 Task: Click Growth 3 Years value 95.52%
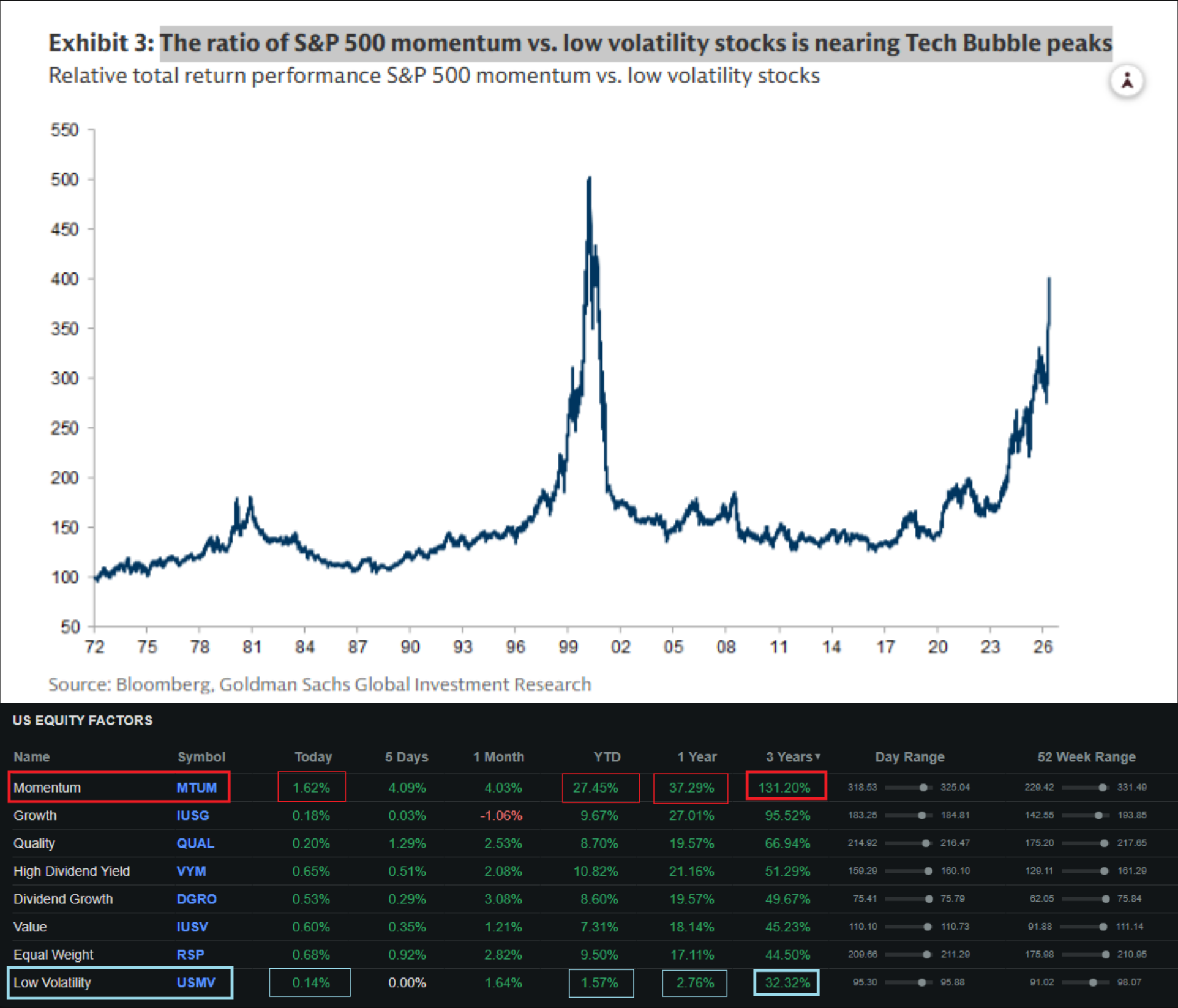point(787,815)
